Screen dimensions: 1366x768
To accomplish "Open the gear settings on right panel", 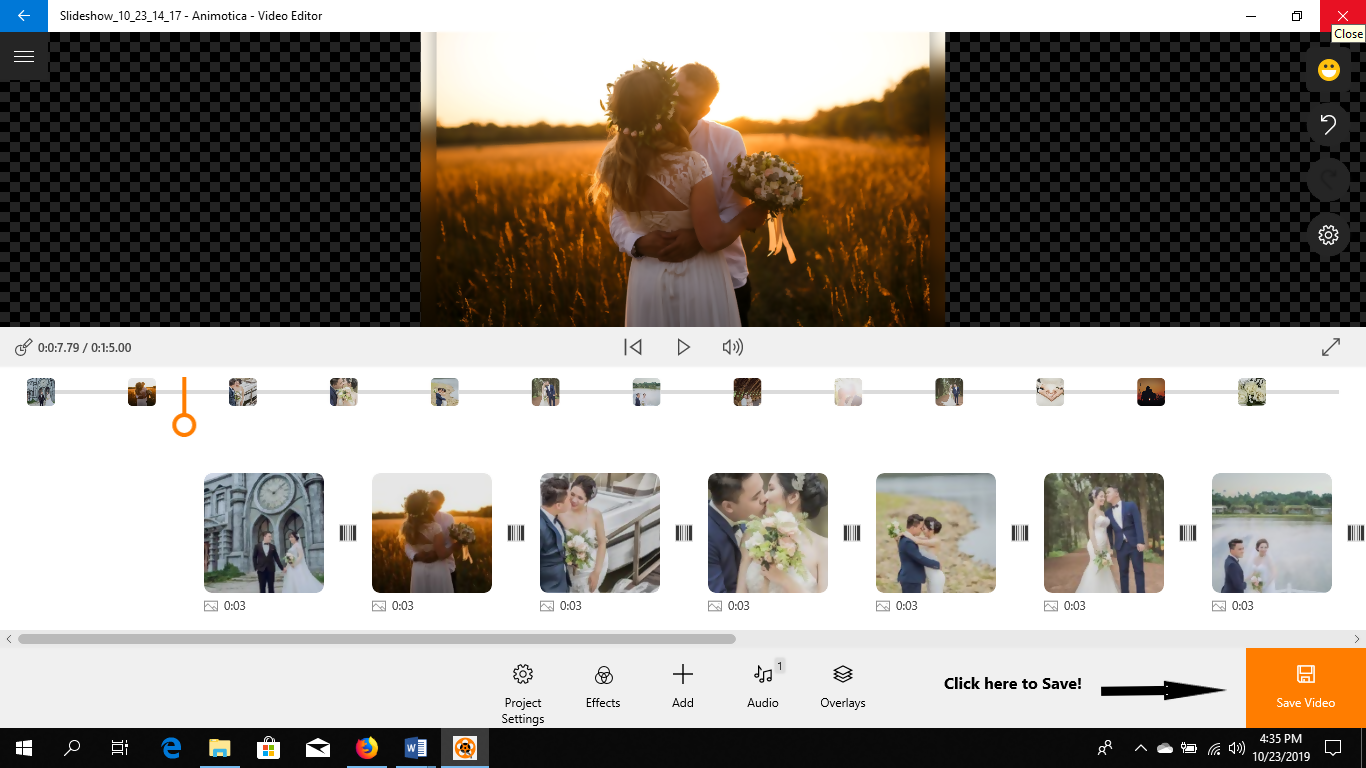I will 1328,235.
